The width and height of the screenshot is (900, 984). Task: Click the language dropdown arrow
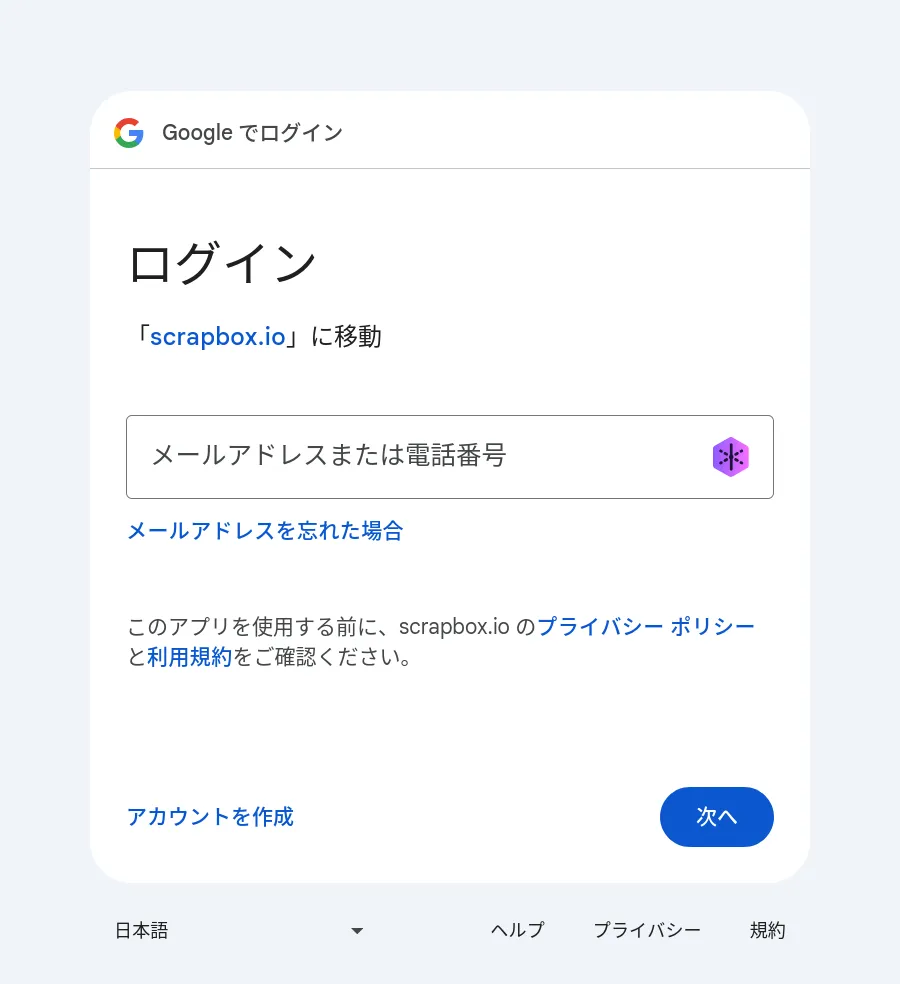point(357,931)
